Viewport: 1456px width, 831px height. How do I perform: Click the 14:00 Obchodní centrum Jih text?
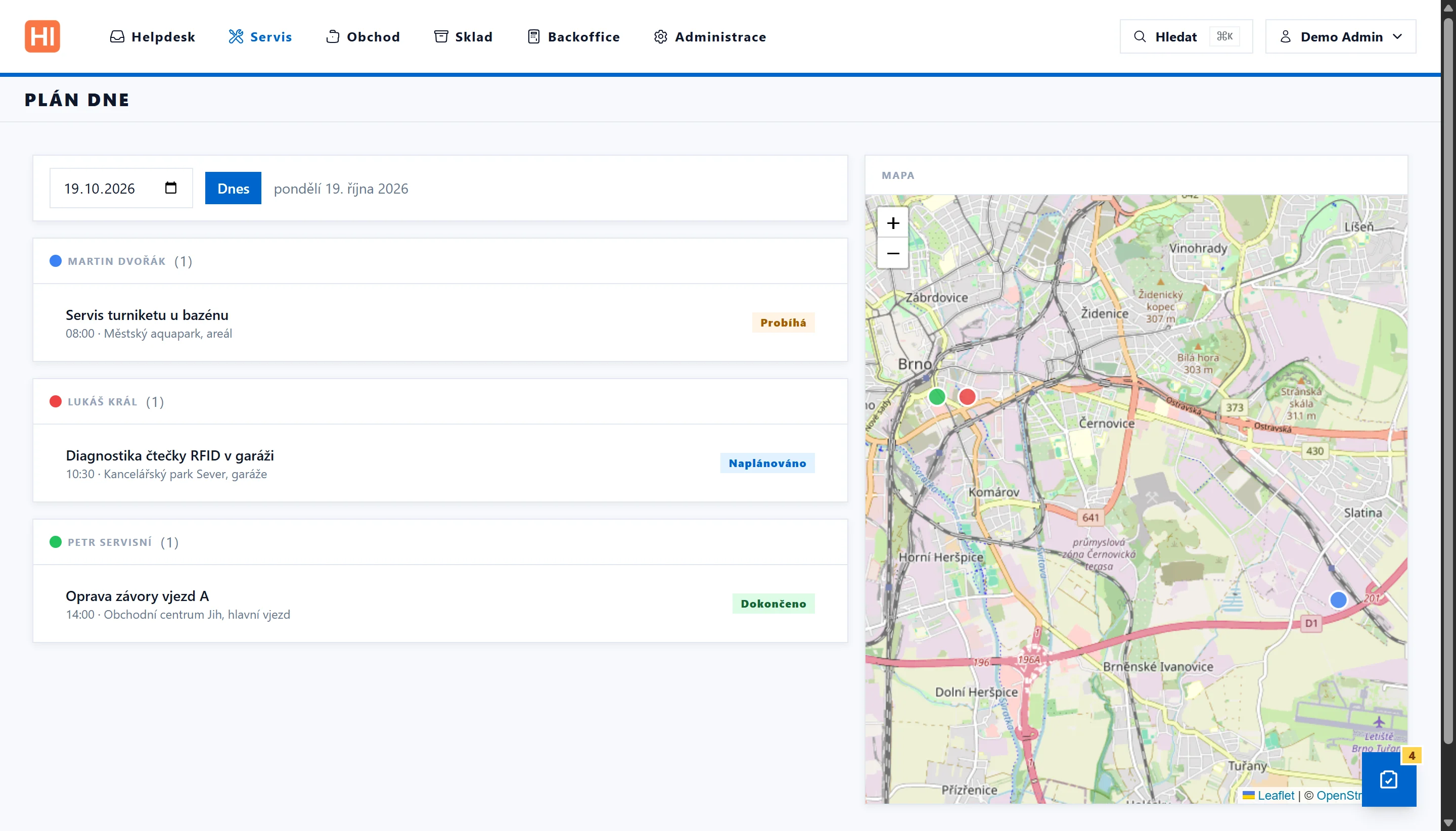tap(177, 614)
